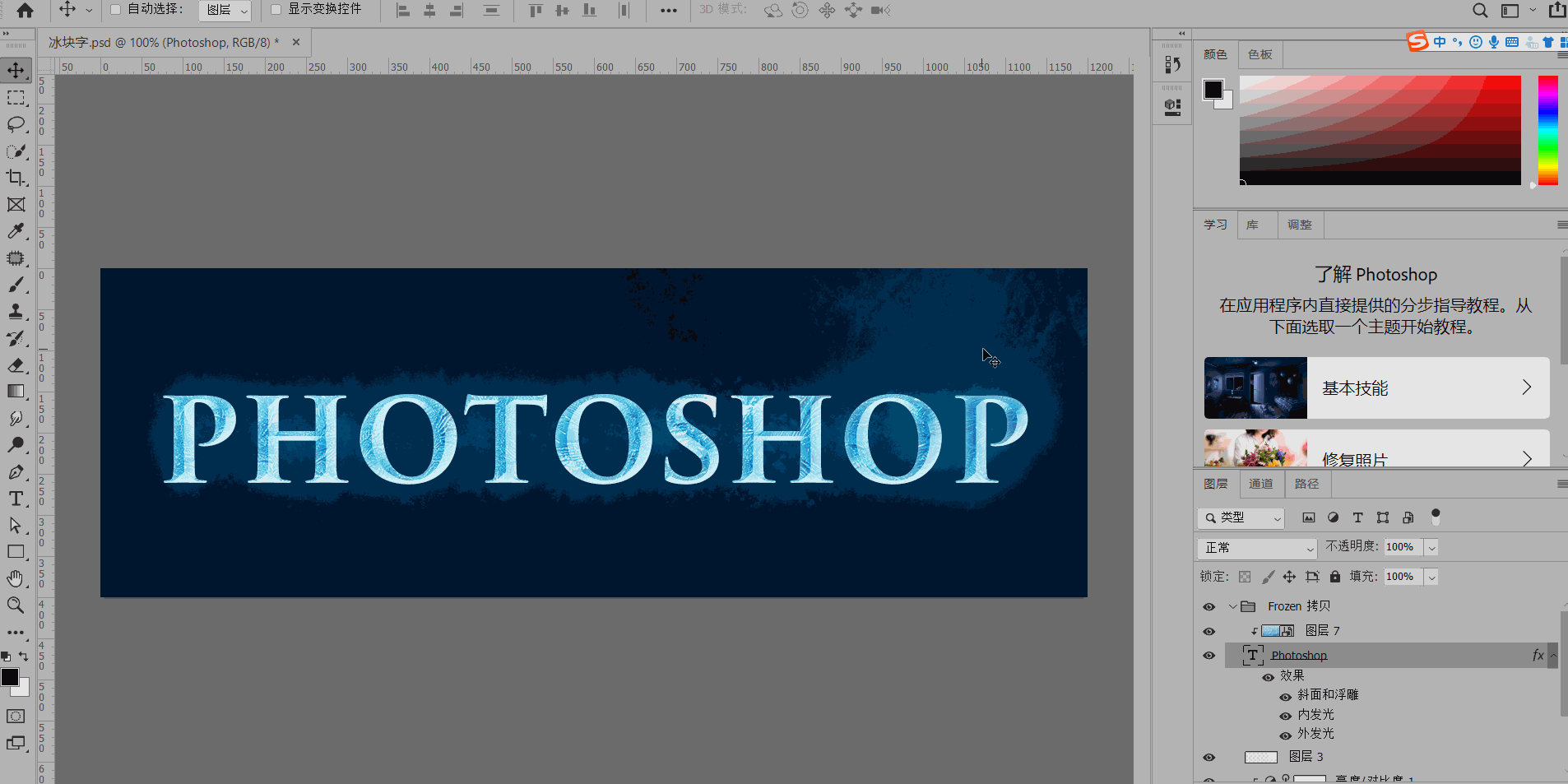
Task: Select the Hand tool
Action: (16, 578)
